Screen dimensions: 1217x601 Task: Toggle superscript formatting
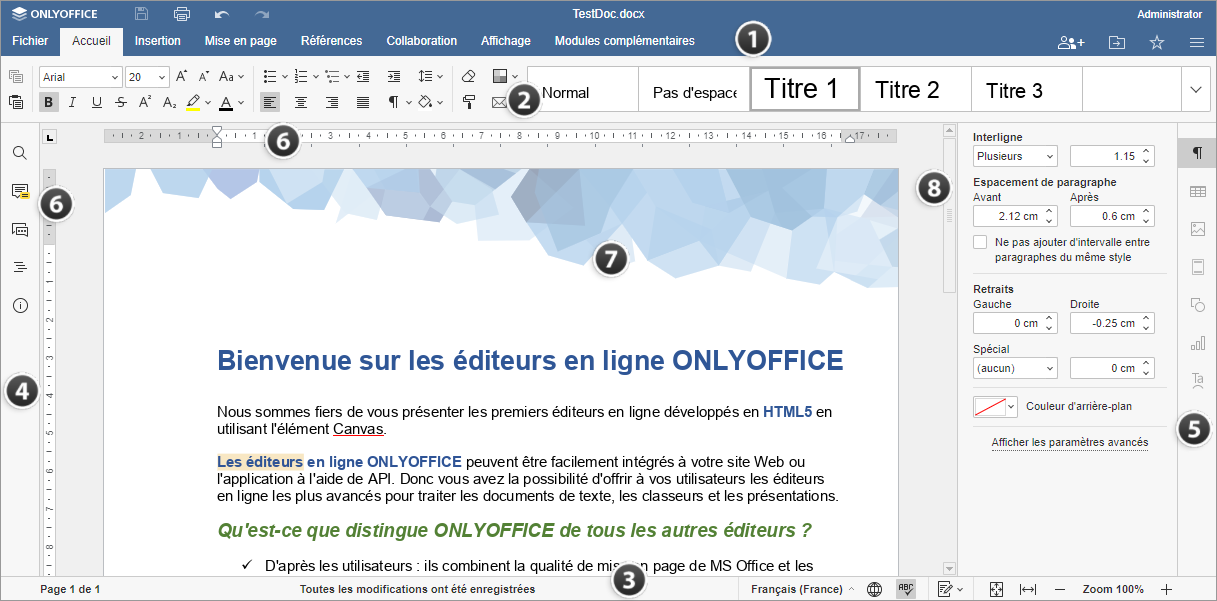point(145,101)
